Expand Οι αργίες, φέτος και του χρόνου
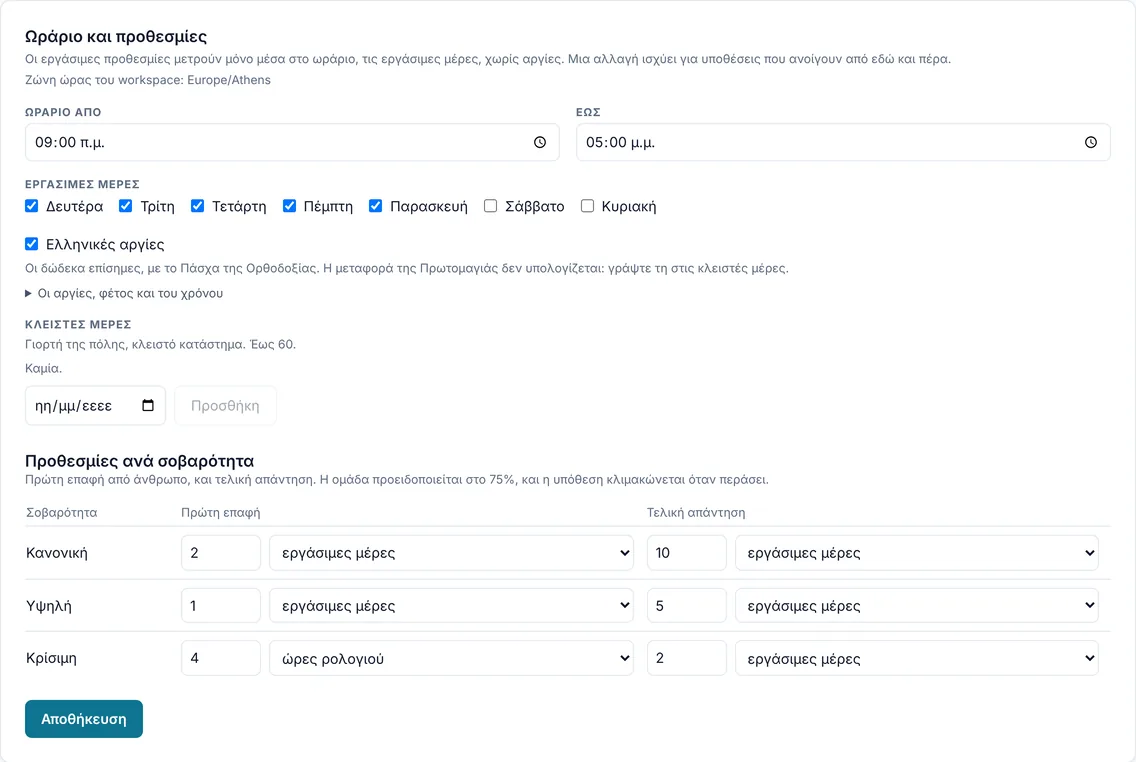 tap(124, 293)
